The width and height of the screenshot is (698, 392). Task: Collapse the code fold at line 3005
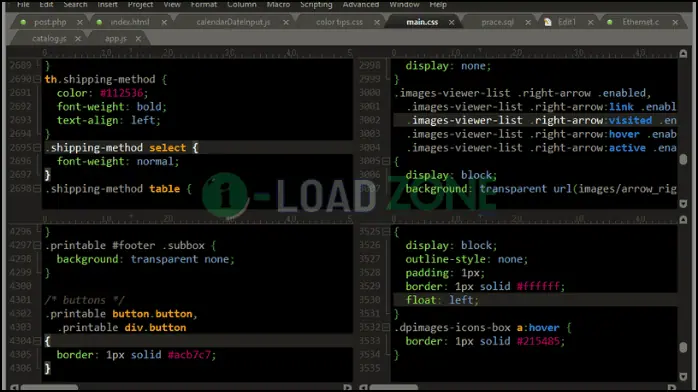pyautogui.click(x=386, y=161)
